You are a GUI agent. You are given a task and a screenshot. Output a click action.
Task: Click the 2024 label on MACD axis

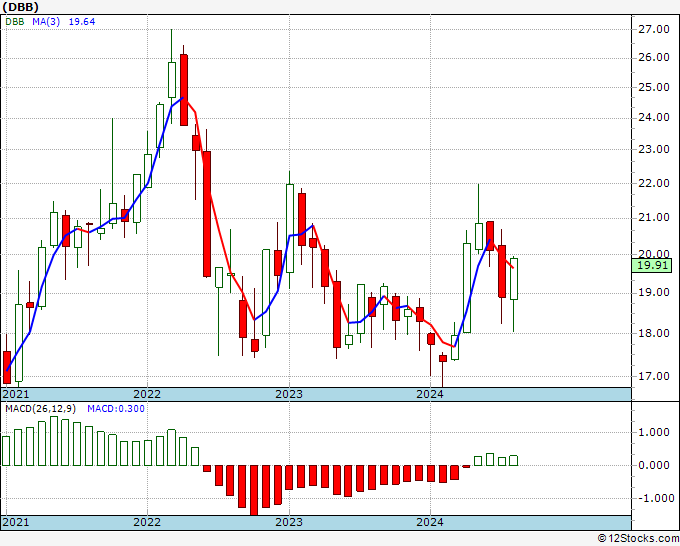430,522
